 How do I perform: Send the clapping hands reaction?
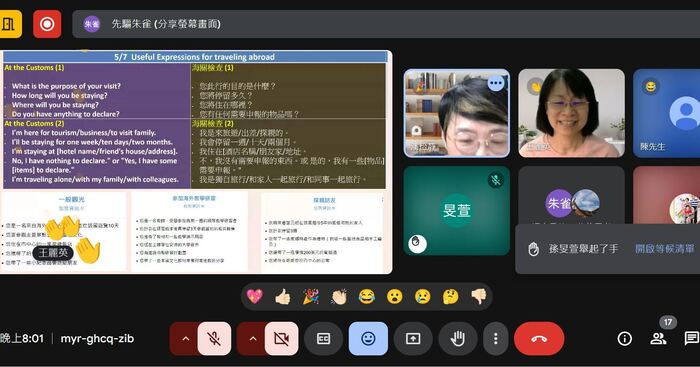click(339, 296)
